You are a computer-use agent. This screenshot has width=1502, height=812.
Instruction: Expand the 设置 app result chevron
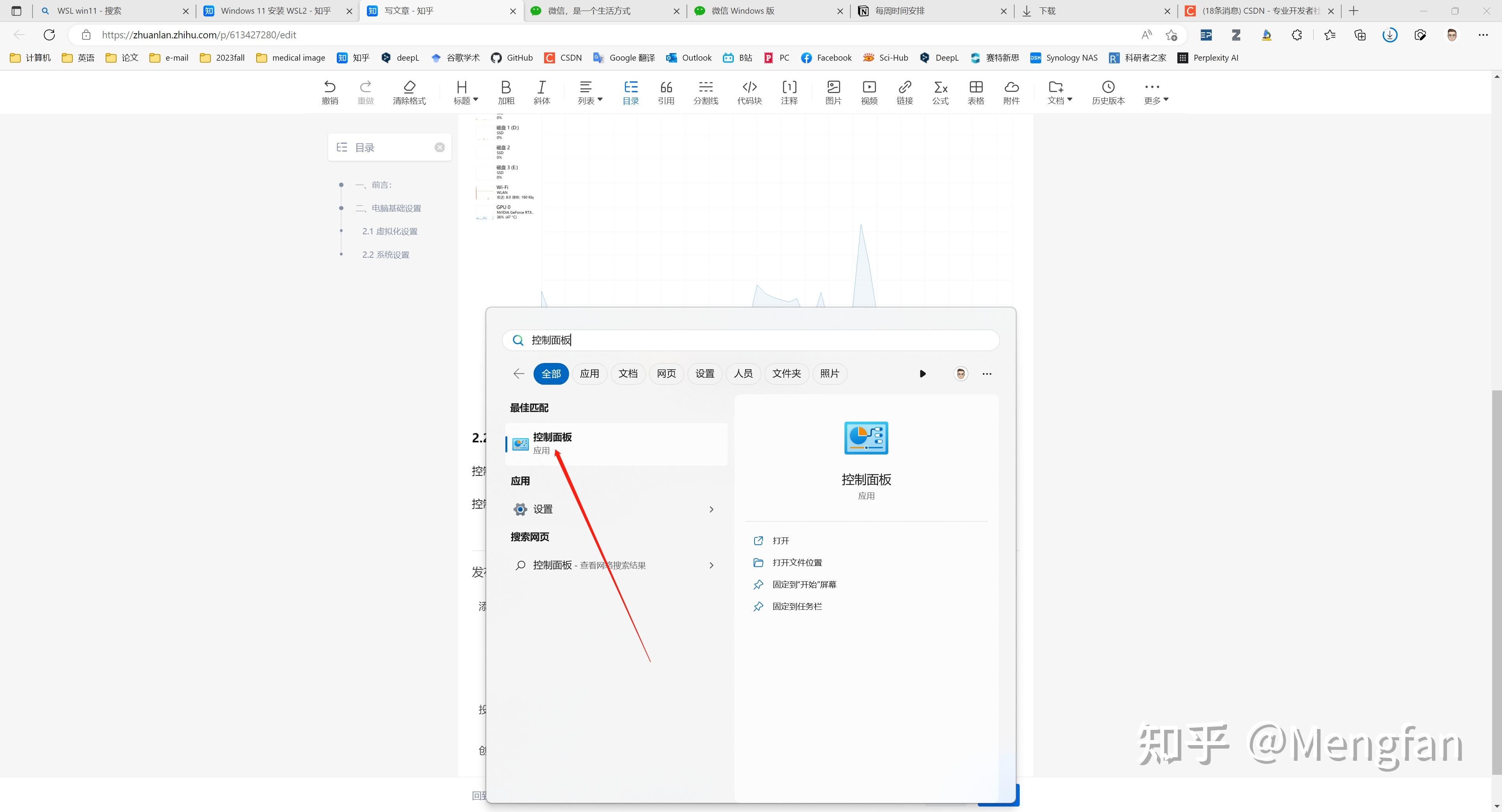tap(711, 510)
